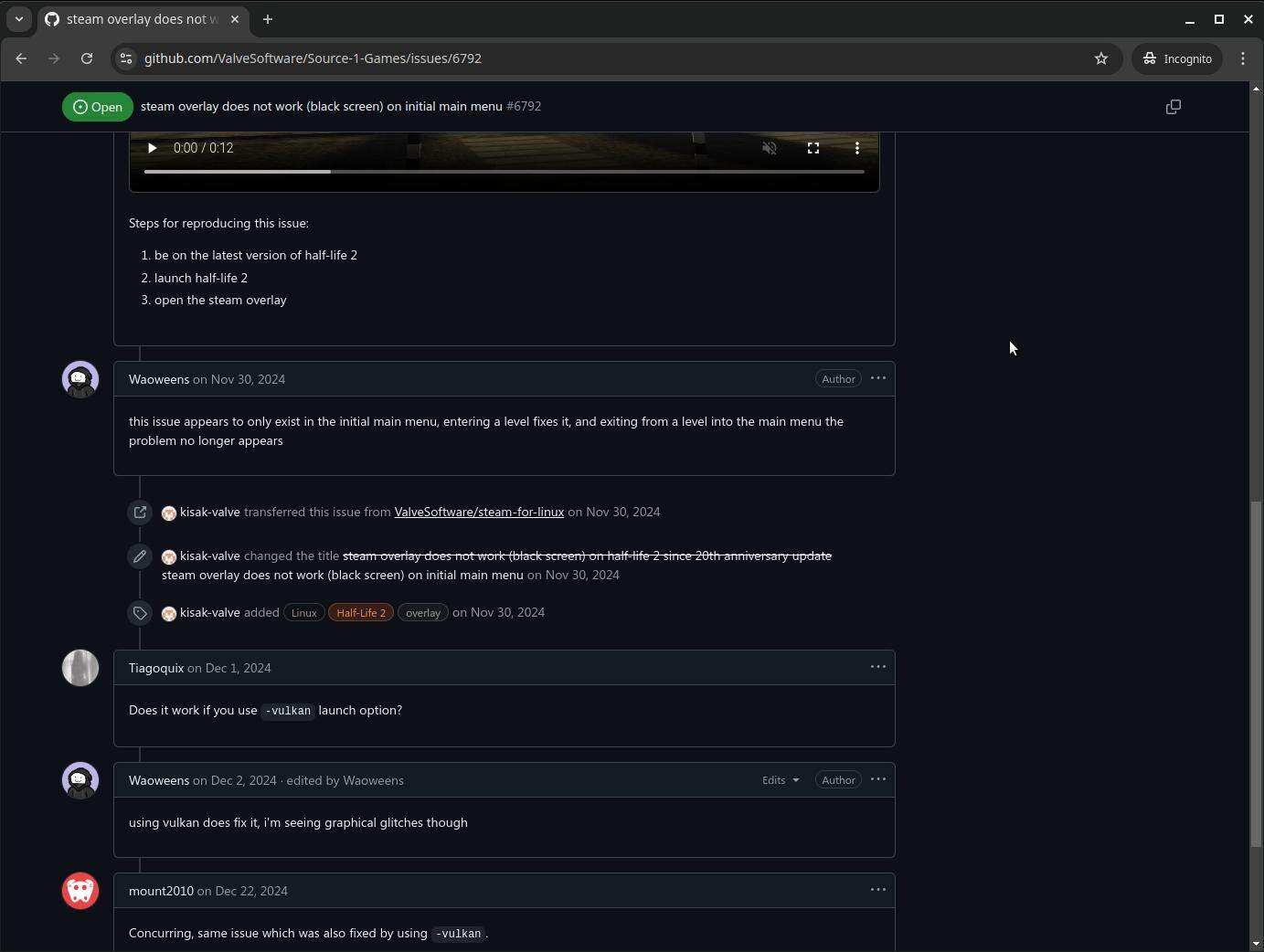Click the Author badge on Nov 30 comment
The width and height of the screenshot is (1264, 952).
pos(838,379)
